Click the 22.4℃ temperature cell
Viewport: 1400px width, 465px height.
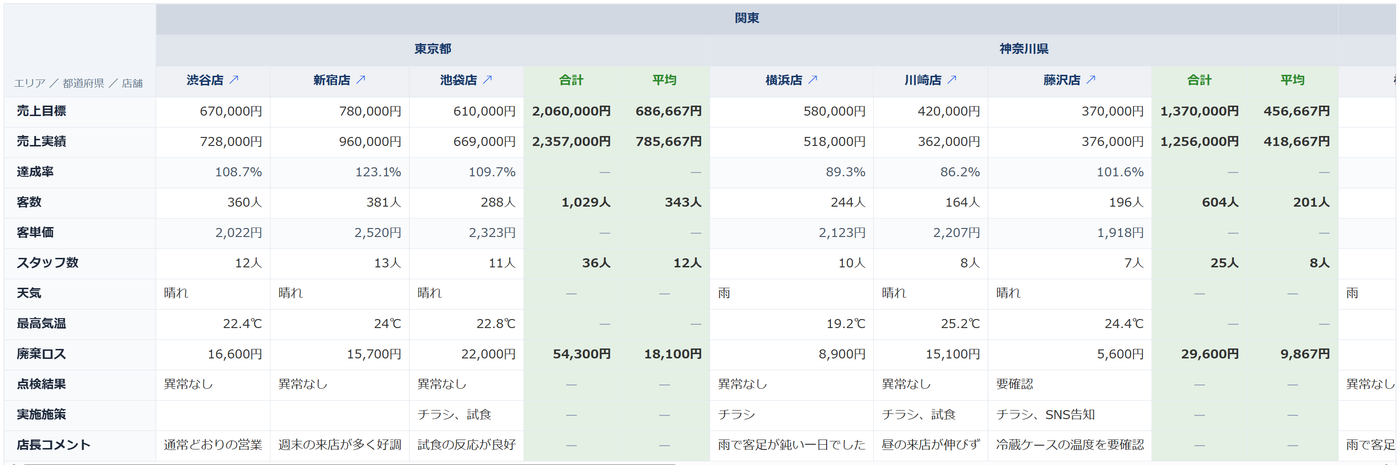click(x=213, y=324)
